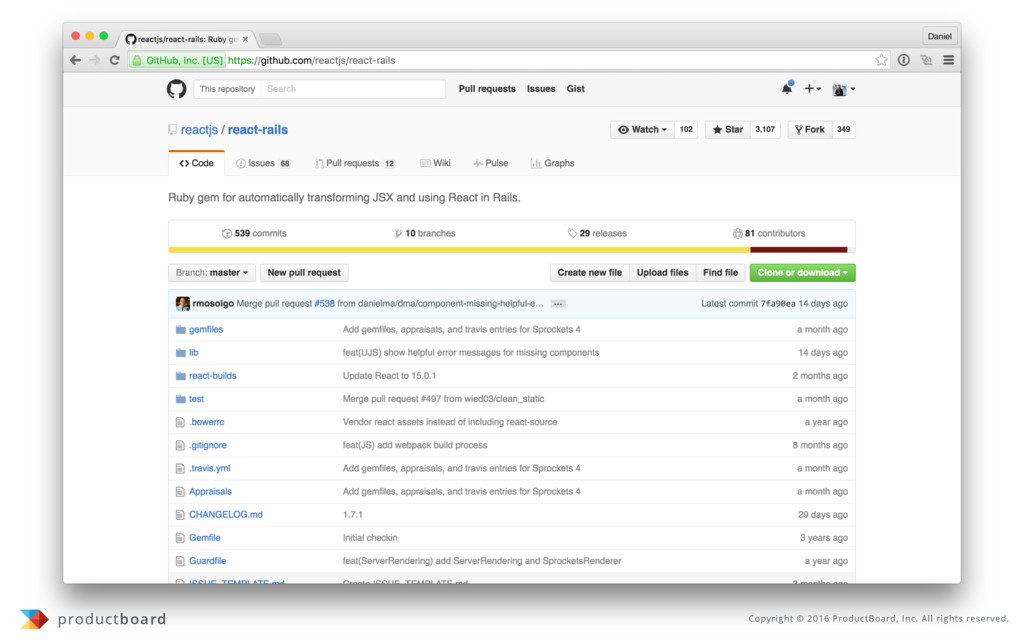Click rmosolgo's avatar in latest commit
The image size is (1024, 640).
(182, 304)
